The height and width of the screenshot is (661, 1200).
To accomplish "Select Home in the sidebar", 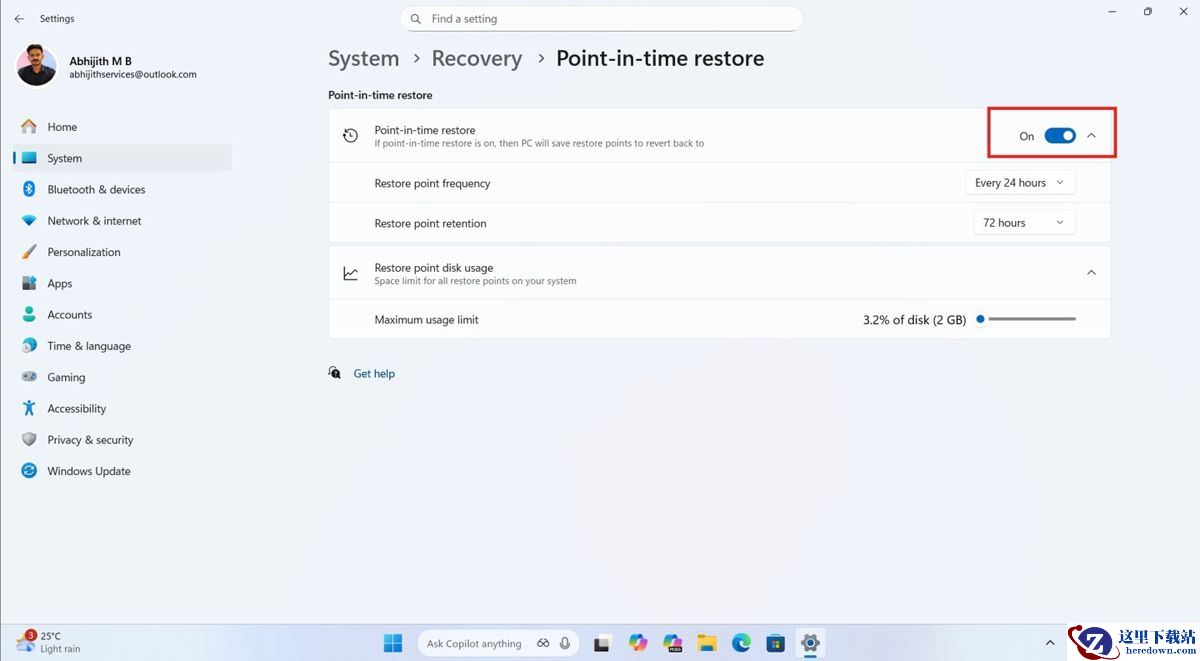I will [62, 127].
